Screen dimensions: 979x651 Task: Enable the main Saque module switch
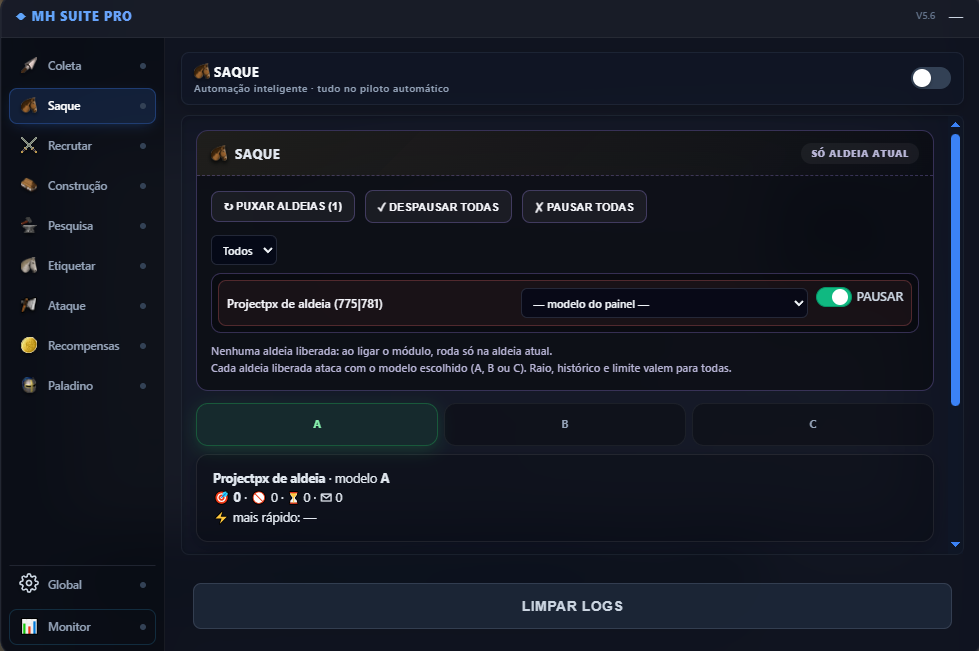tap(930, 78)
